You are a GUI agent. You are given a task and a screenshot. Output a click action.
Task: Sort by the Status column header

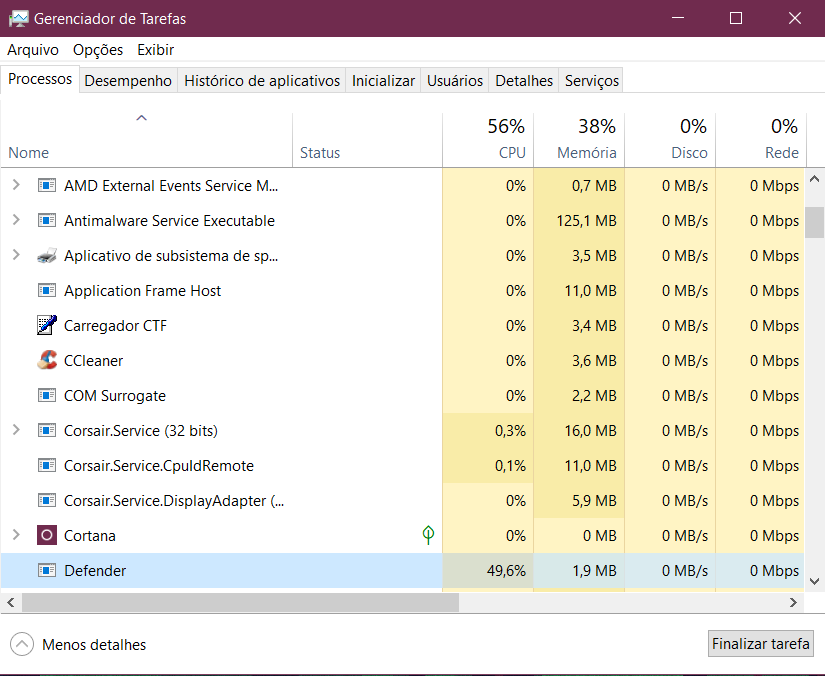point(367,140)
